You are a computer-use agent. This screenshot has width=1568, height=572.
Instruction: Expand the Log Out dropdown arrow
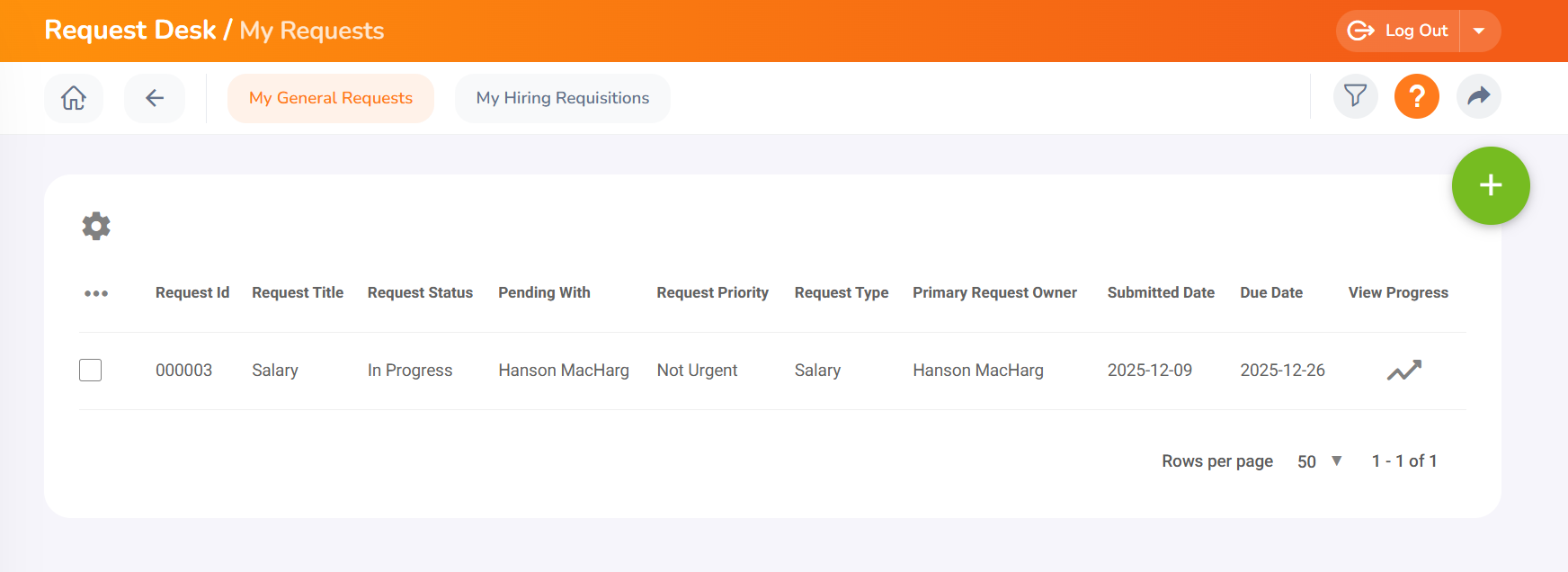[1479, 31]
